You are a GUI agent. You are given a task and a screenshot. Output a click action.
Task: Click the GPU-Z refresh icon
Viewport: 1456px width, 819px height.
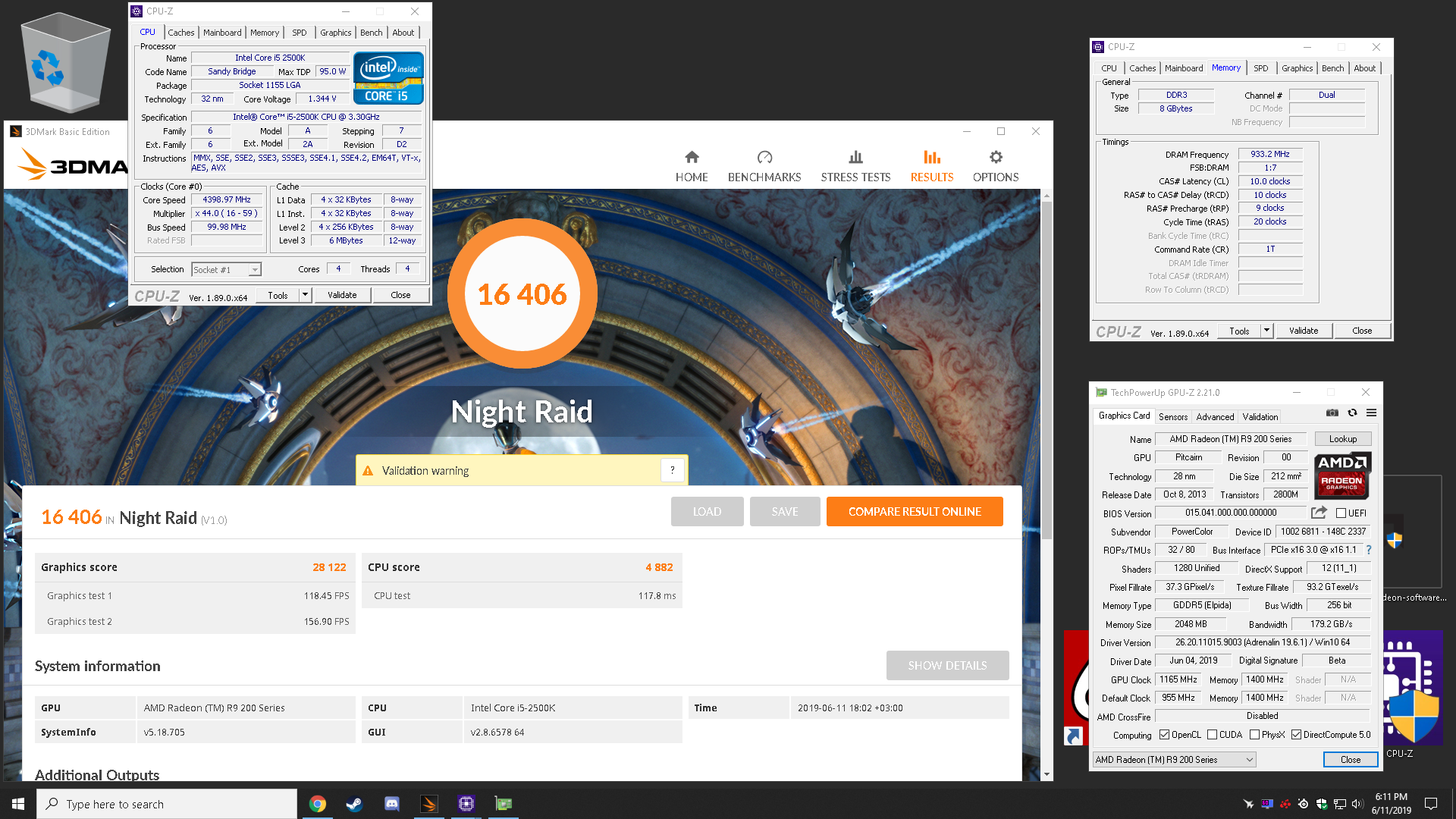click(x=1352, y=413)
